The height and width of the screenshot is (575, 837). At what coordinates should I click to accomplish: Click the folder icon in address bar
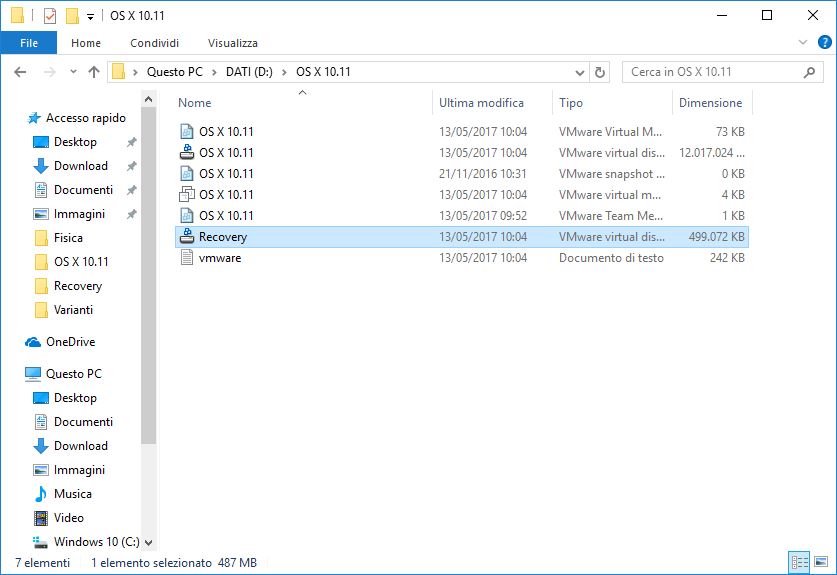(x=119, y=72)
